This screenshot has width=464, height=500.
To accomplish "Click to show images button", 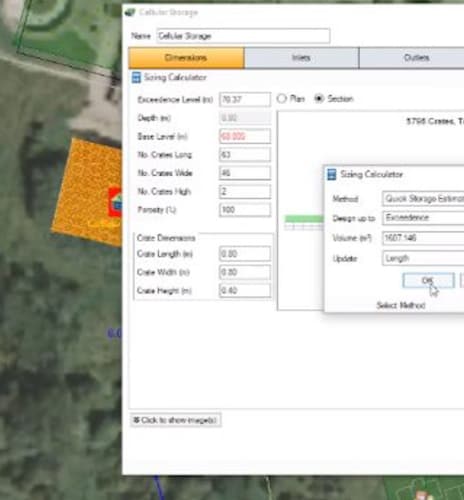I will 175,420.
